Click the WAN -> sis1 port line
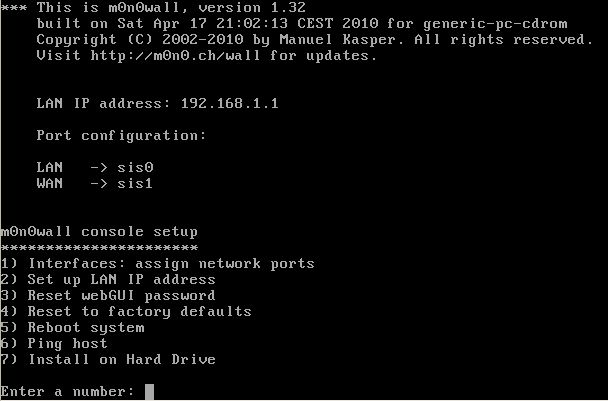The image size is (608, 401). pos(95,183)
